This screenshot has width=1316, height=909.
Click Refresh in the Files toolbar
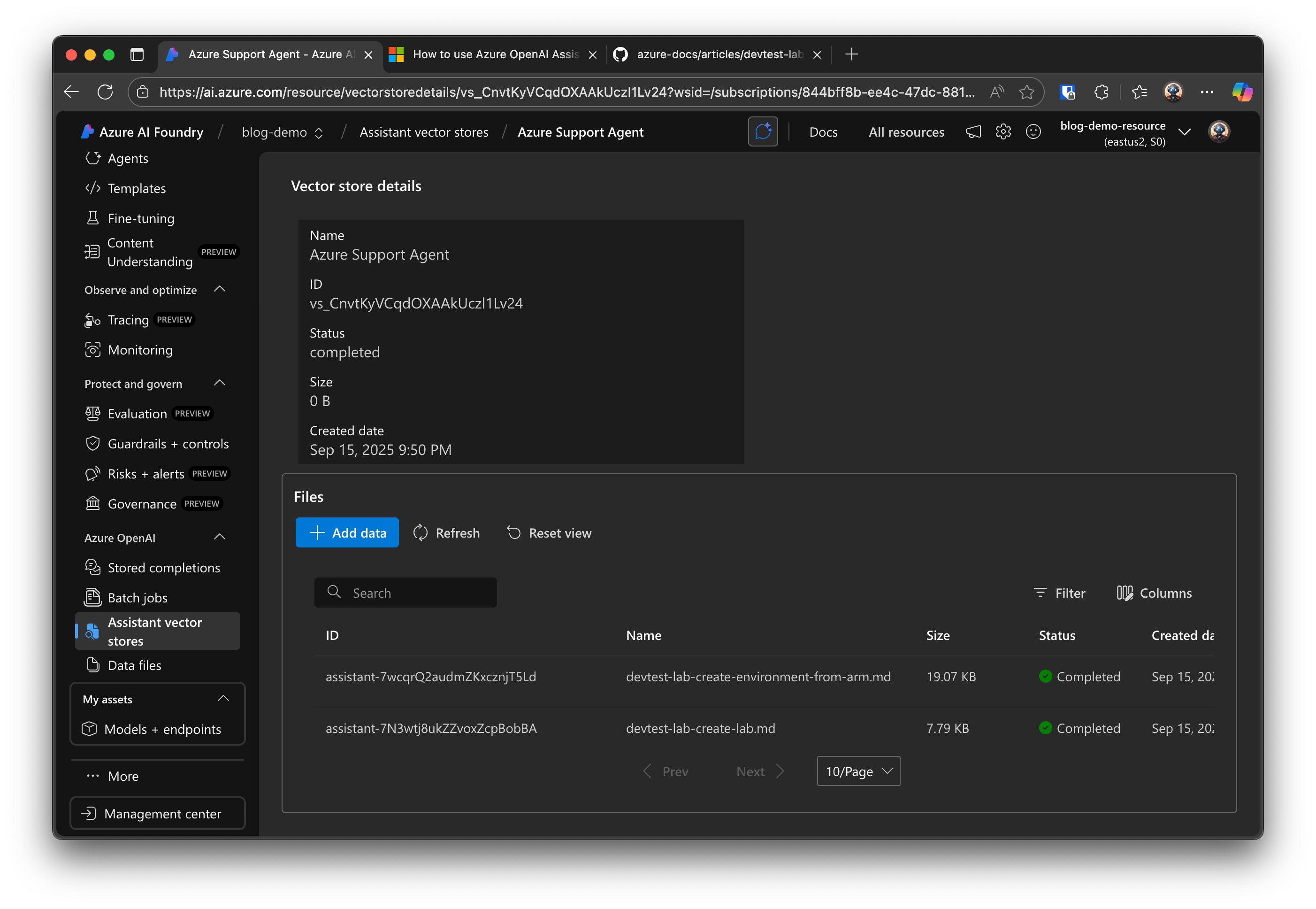446,532
